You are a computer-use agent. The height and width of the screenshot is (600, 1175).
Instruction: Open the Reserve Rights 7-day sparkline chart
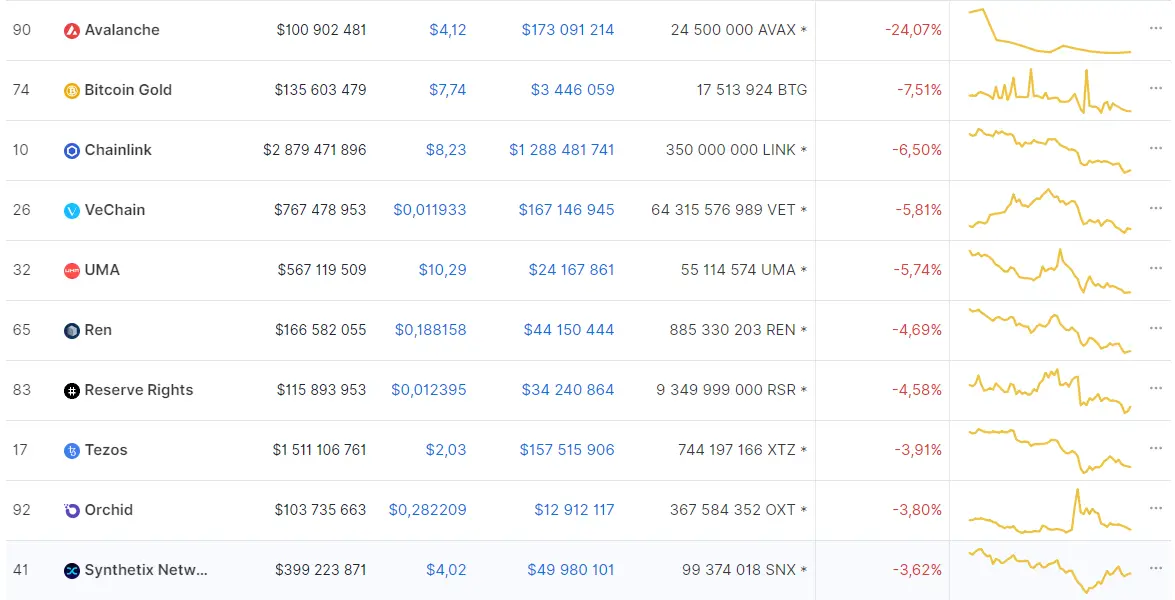pos(1050,390)
